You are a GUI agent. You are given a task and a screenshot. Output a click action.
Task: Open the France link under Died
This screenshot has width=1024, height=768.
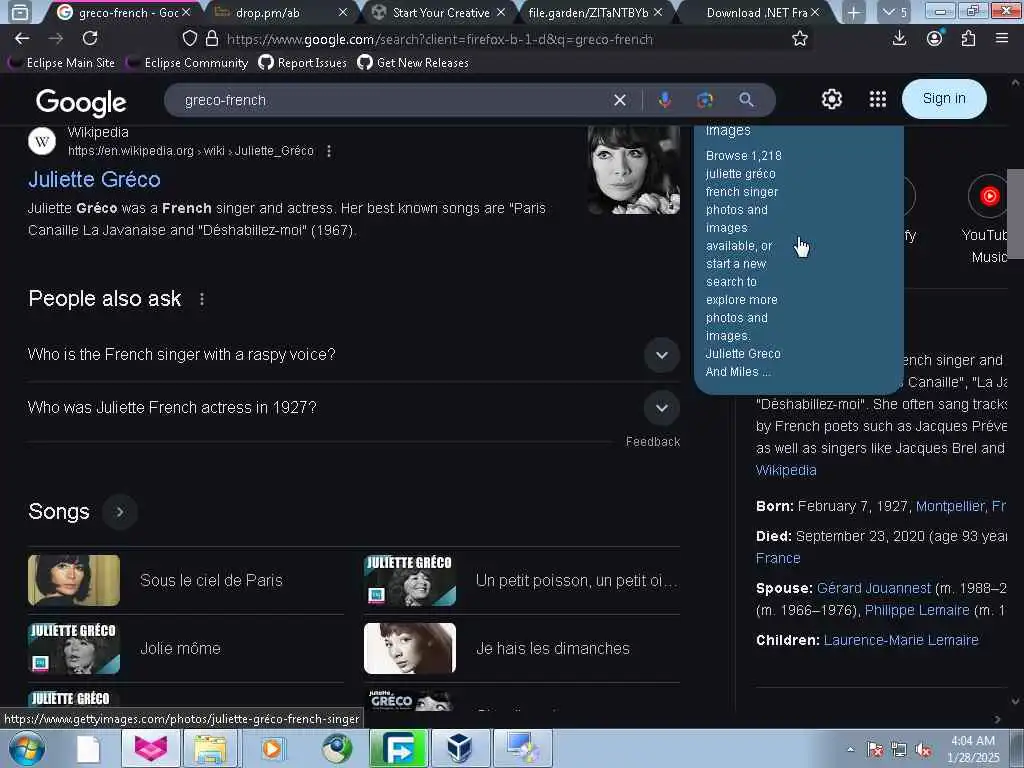coord(778,558)
